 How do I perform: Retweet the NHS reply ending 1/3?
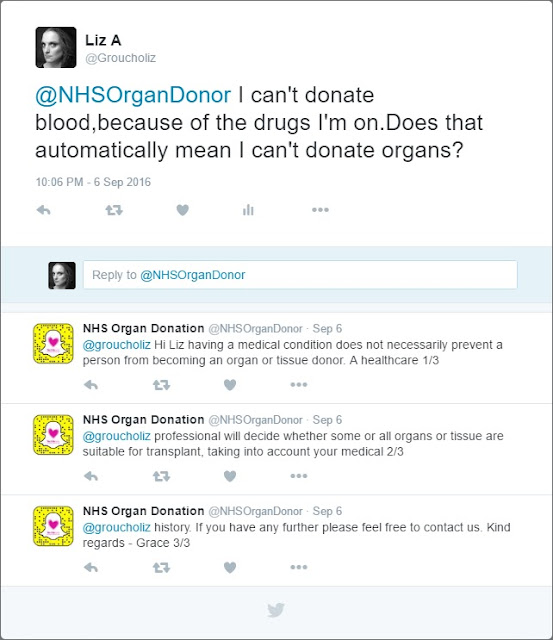[x=161, y=384]
